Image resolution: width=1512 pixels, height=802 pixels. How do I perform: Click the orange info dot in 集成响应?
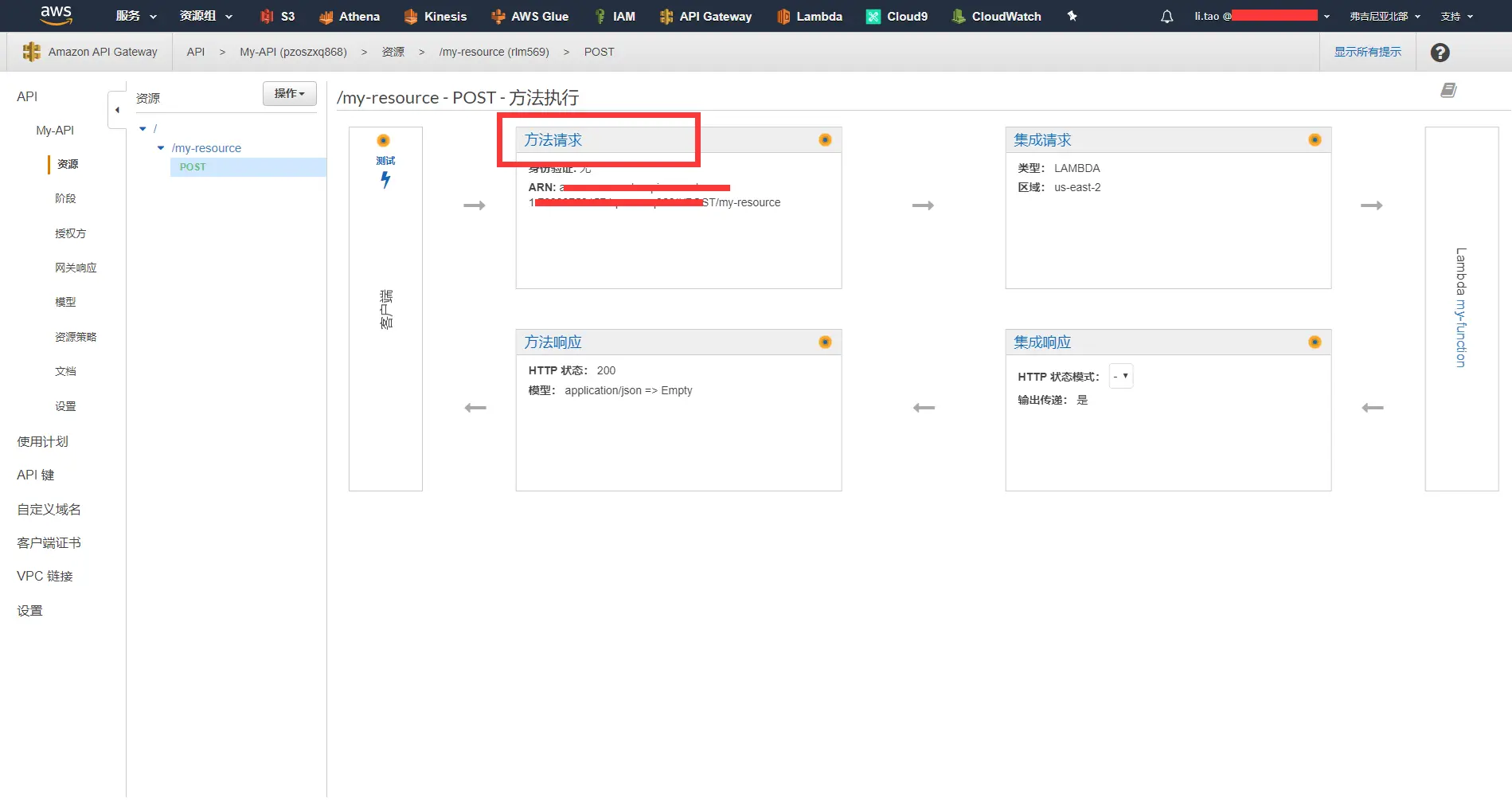coord(1315,342)
